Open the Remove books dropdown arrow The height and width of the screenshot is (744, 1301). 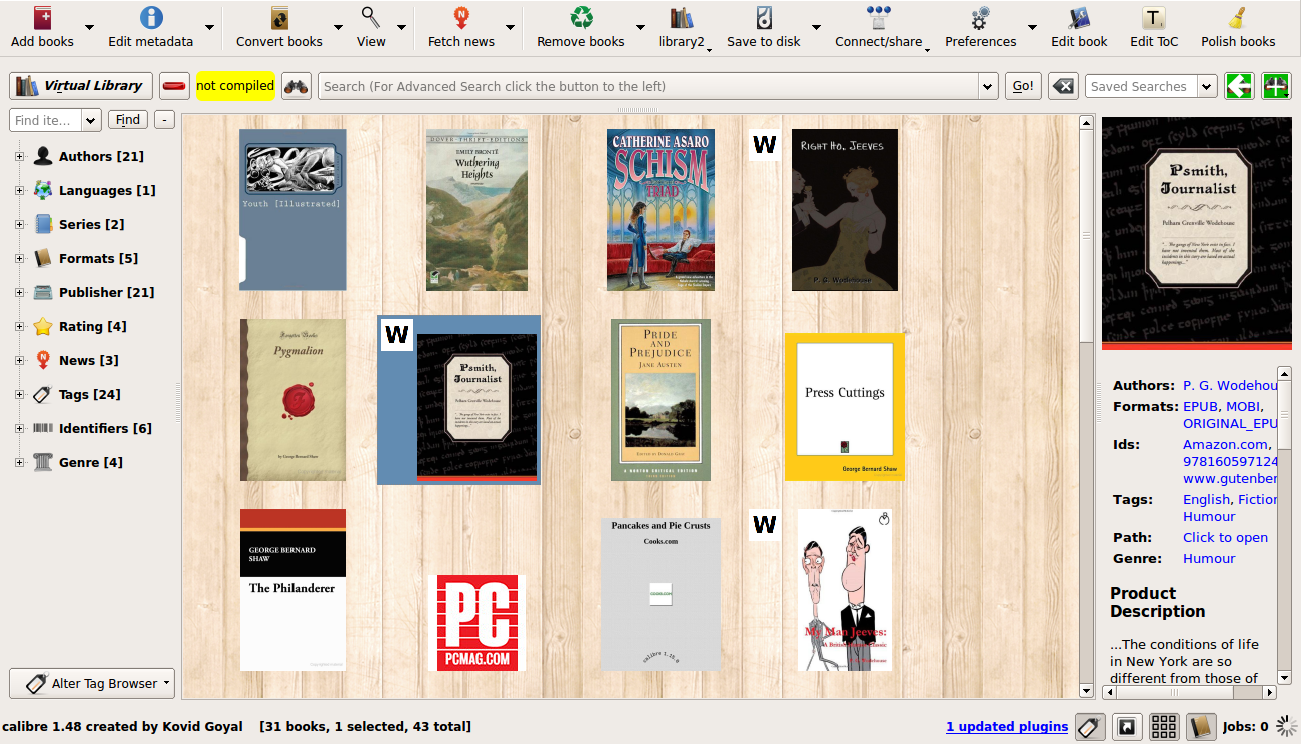pyautogui.click(x=640, y=27)
